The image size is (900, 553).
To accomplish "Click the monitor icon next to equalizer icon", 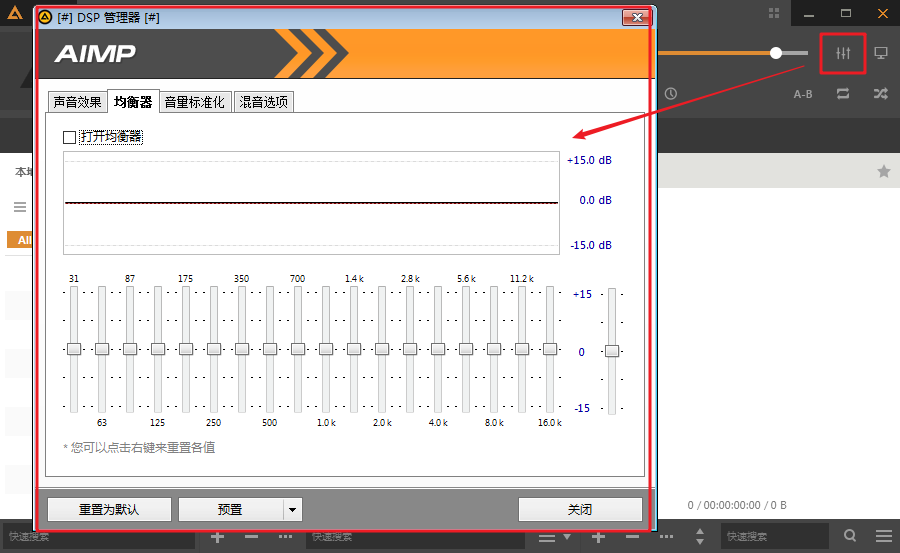I will pyautogui.click(x=880, y=53).
